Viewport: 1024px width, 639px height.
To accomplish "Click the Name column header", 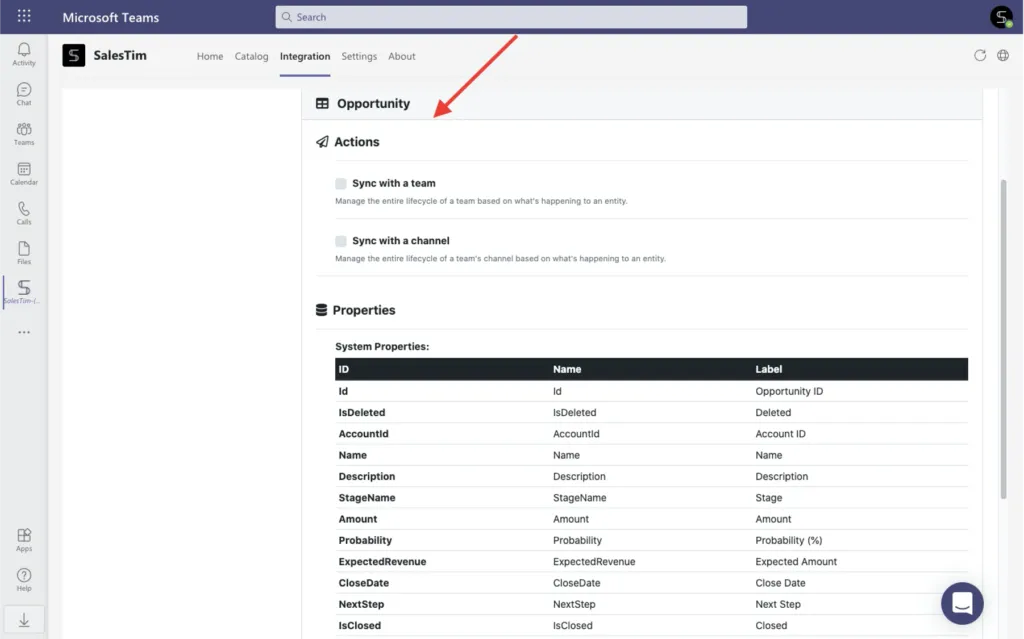I will 567,369.
